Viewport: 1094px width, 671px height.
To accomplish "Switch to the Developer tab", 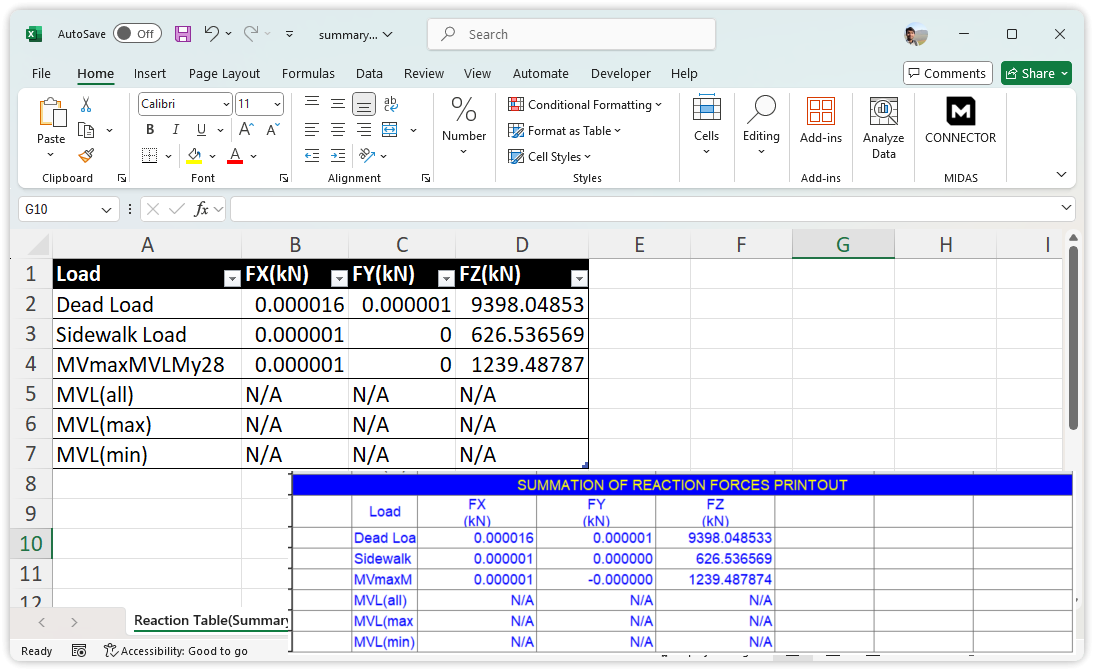I will pos(620,73).
